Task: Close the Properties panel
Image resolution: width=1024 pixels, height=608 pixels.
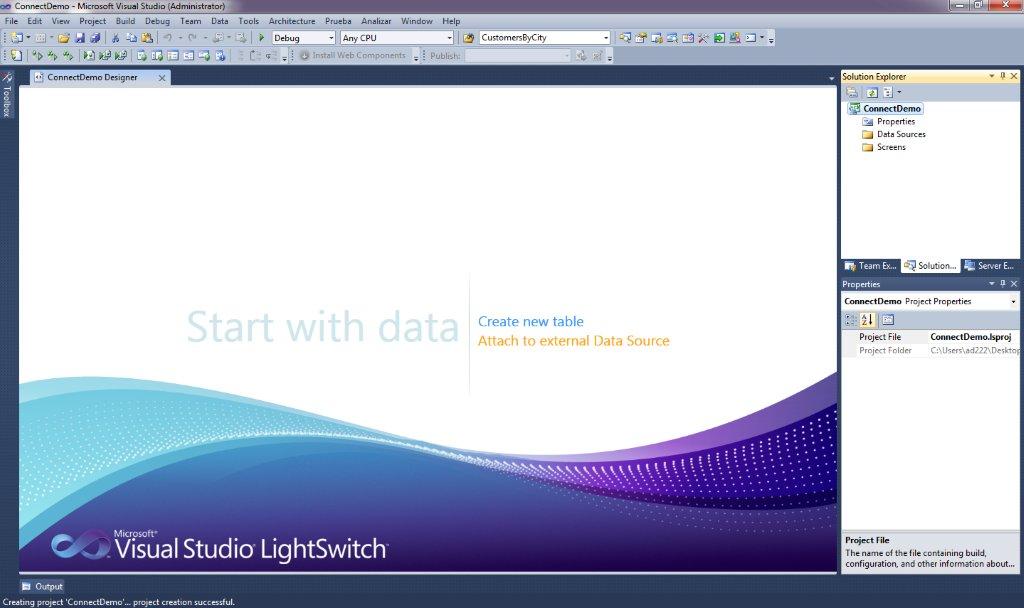Action: (1014, 283)
